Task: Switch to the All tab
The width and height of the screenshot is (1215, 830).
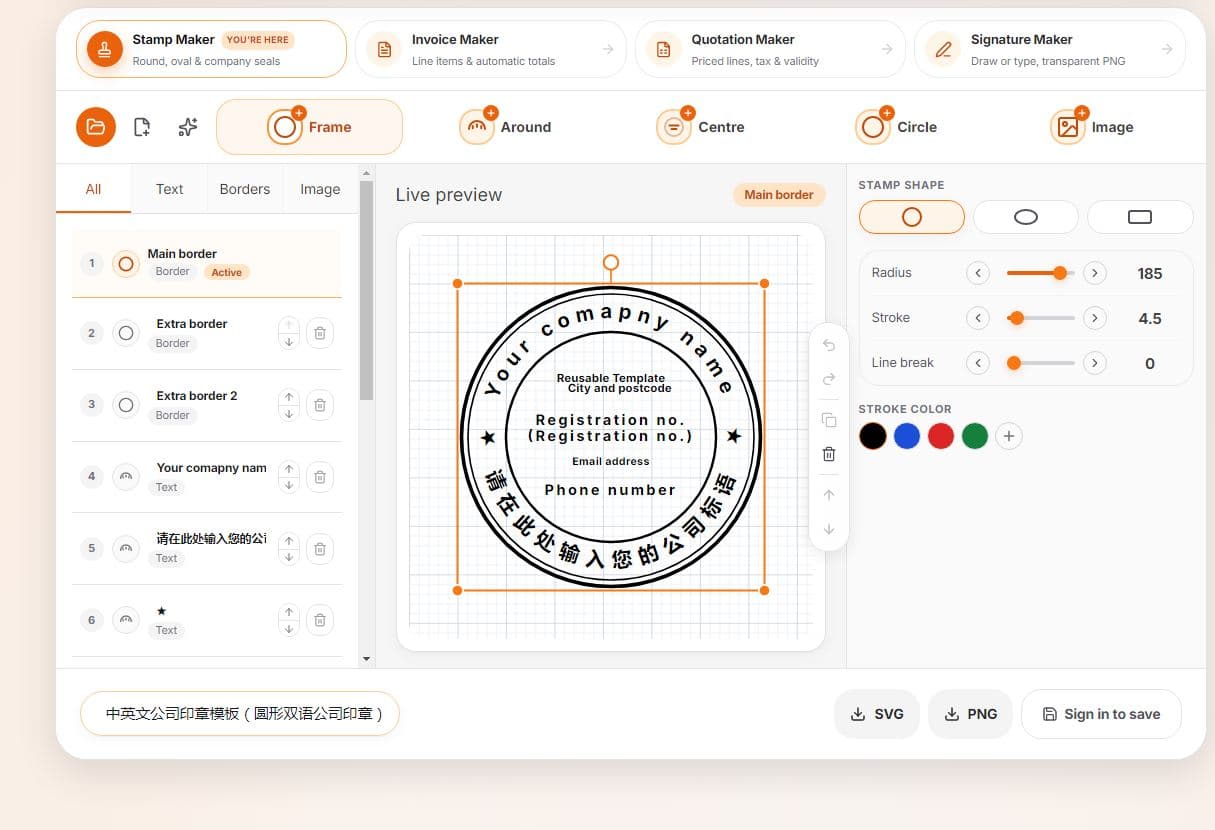Action: [x=93, y=189]
